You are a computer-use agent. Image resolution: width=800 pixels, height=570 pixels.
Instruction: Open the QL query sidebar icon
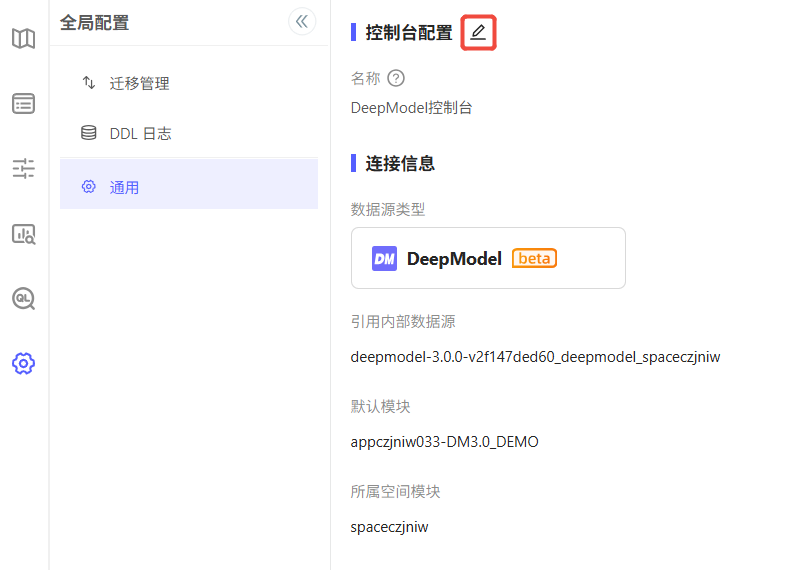pyautogui.click(x=23, y=299)
